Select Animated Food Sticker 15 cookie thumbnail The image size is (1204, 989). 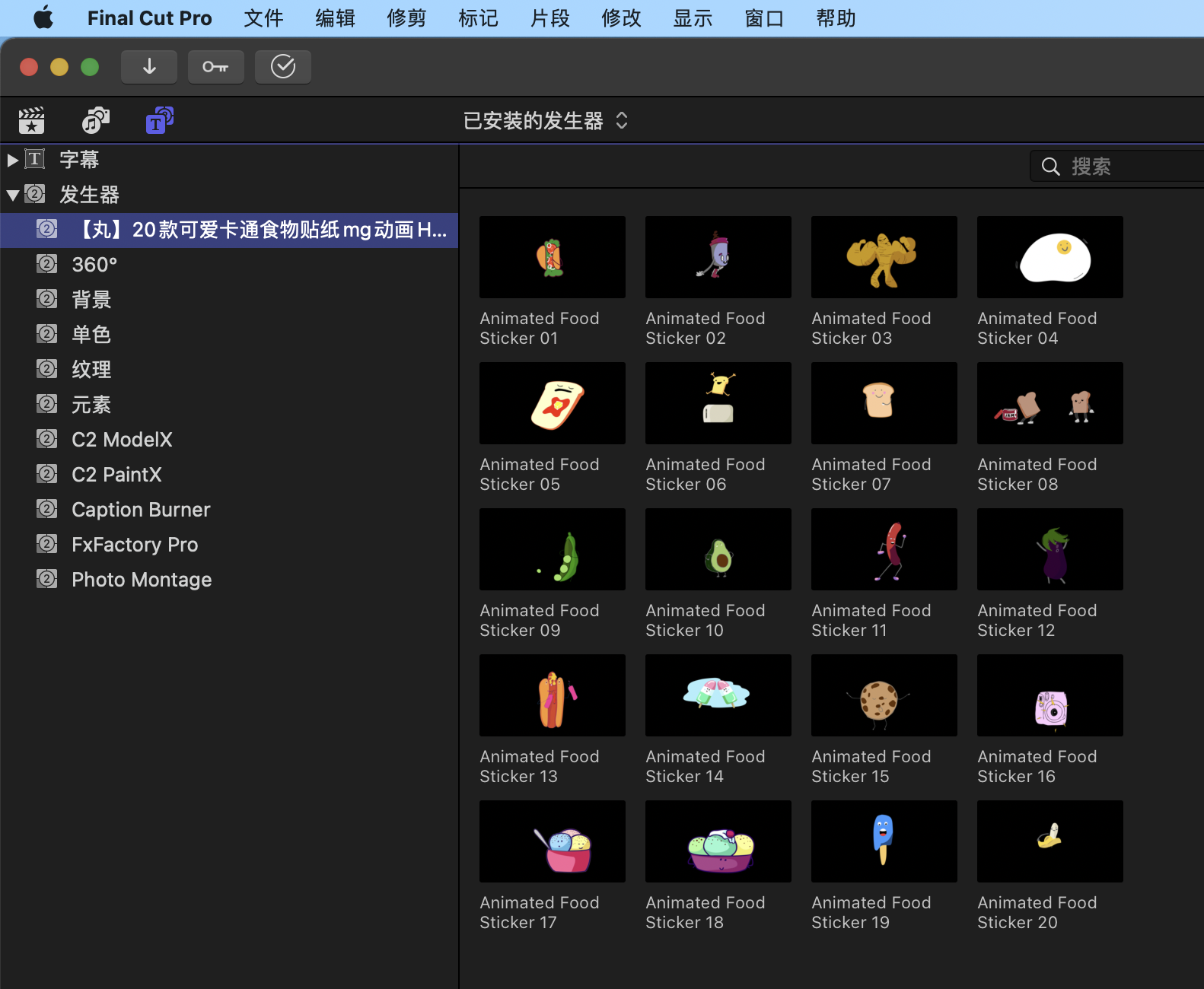pyautogui.click(x=884, y=695)
